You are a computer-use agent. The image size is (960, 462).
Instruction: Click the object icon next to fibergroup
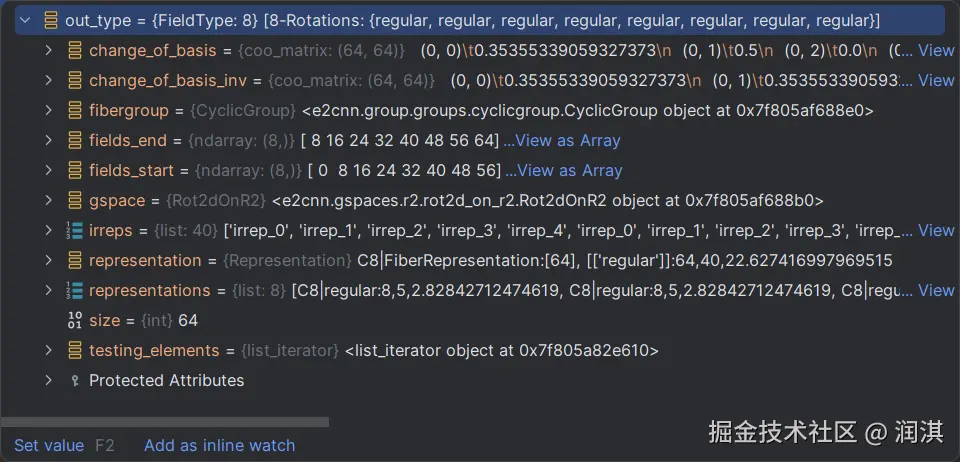(75, 110)
